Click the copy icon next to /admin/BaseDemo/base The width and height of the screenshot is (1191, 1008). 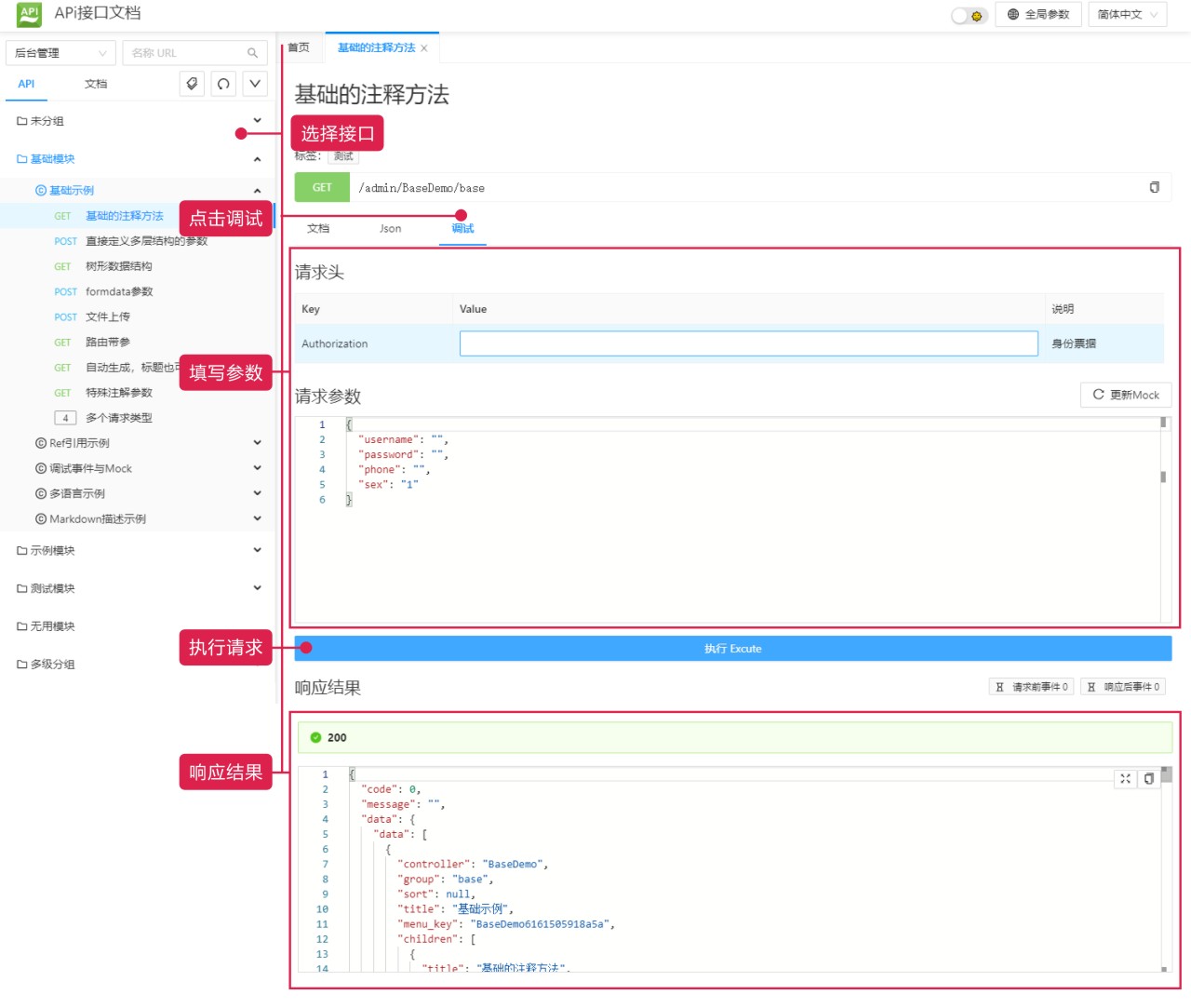tap(1154, 187)
